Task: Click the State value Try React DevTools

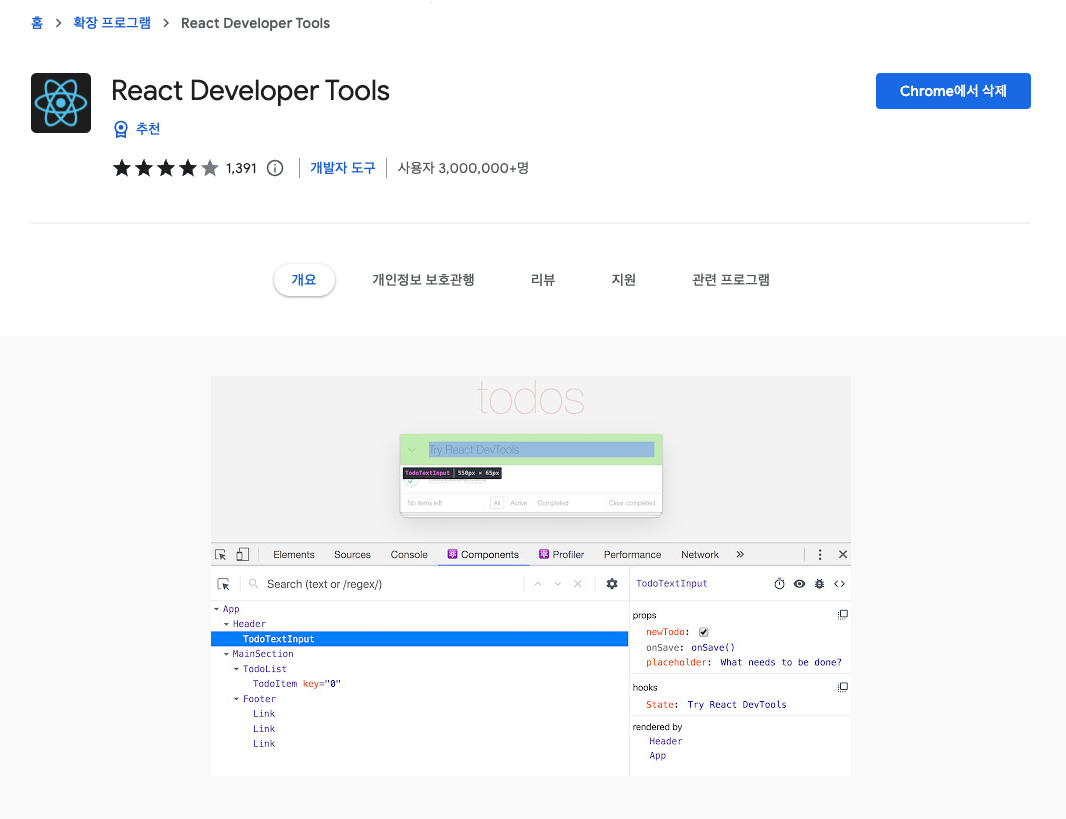Action: 737,705
